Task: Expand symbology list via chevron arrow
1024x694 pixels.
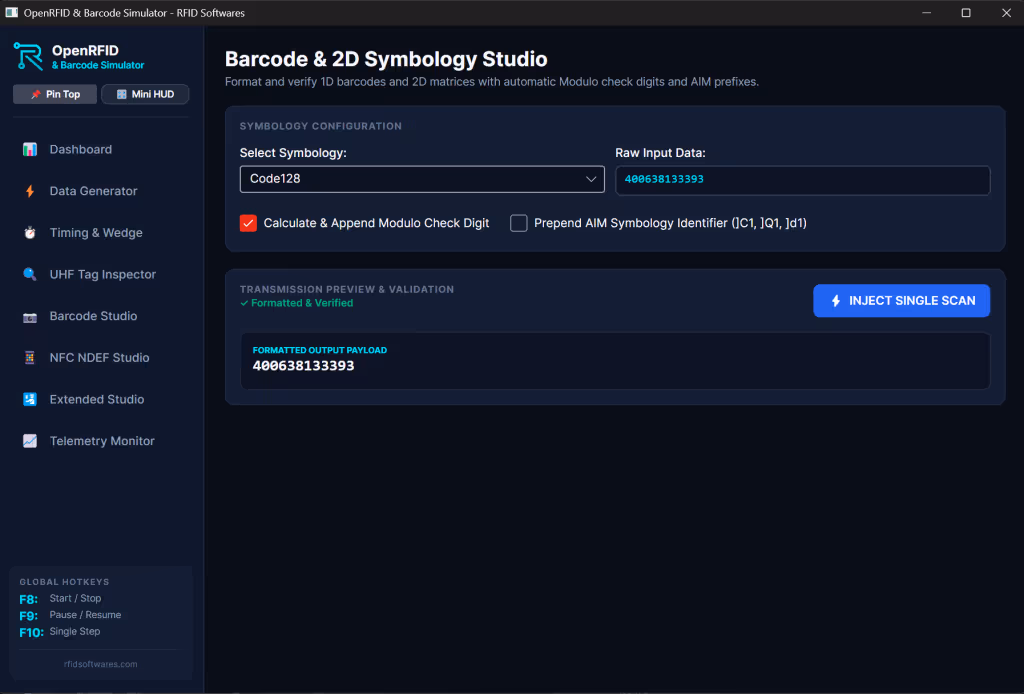Action: 591,179
